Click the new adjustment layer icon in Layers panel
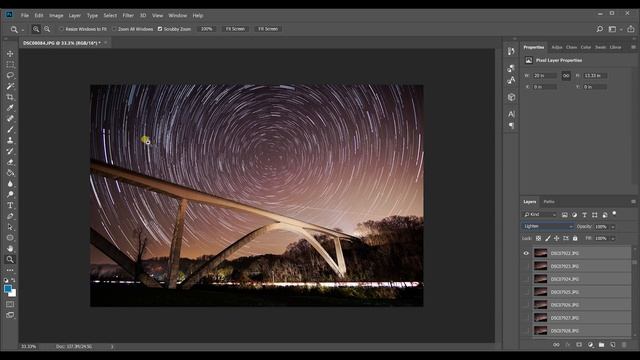This screenshot has height=360, width=640. click(590, 345)
